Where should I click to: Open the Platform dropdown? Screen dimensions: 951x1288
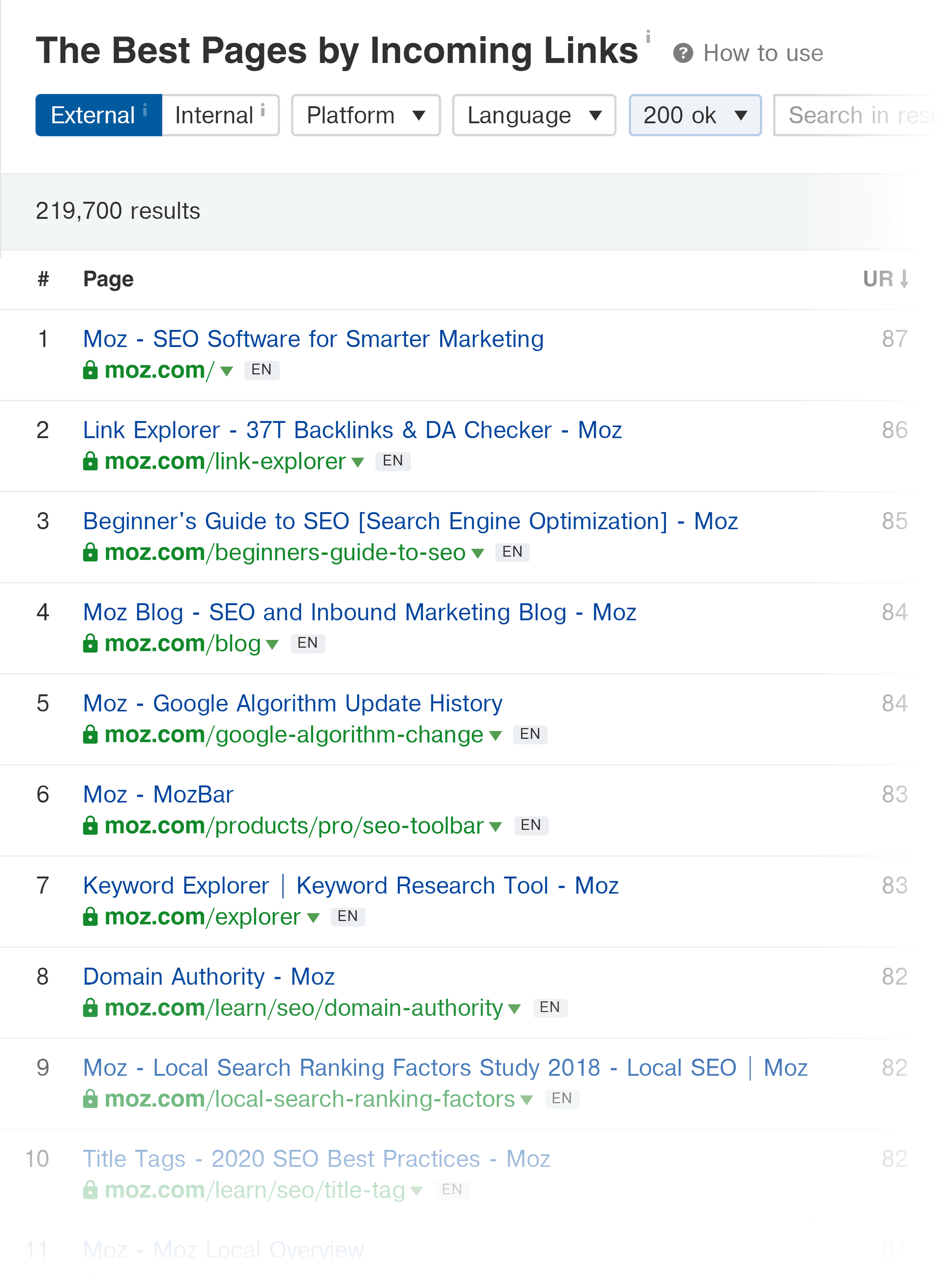tap(366, 115)
